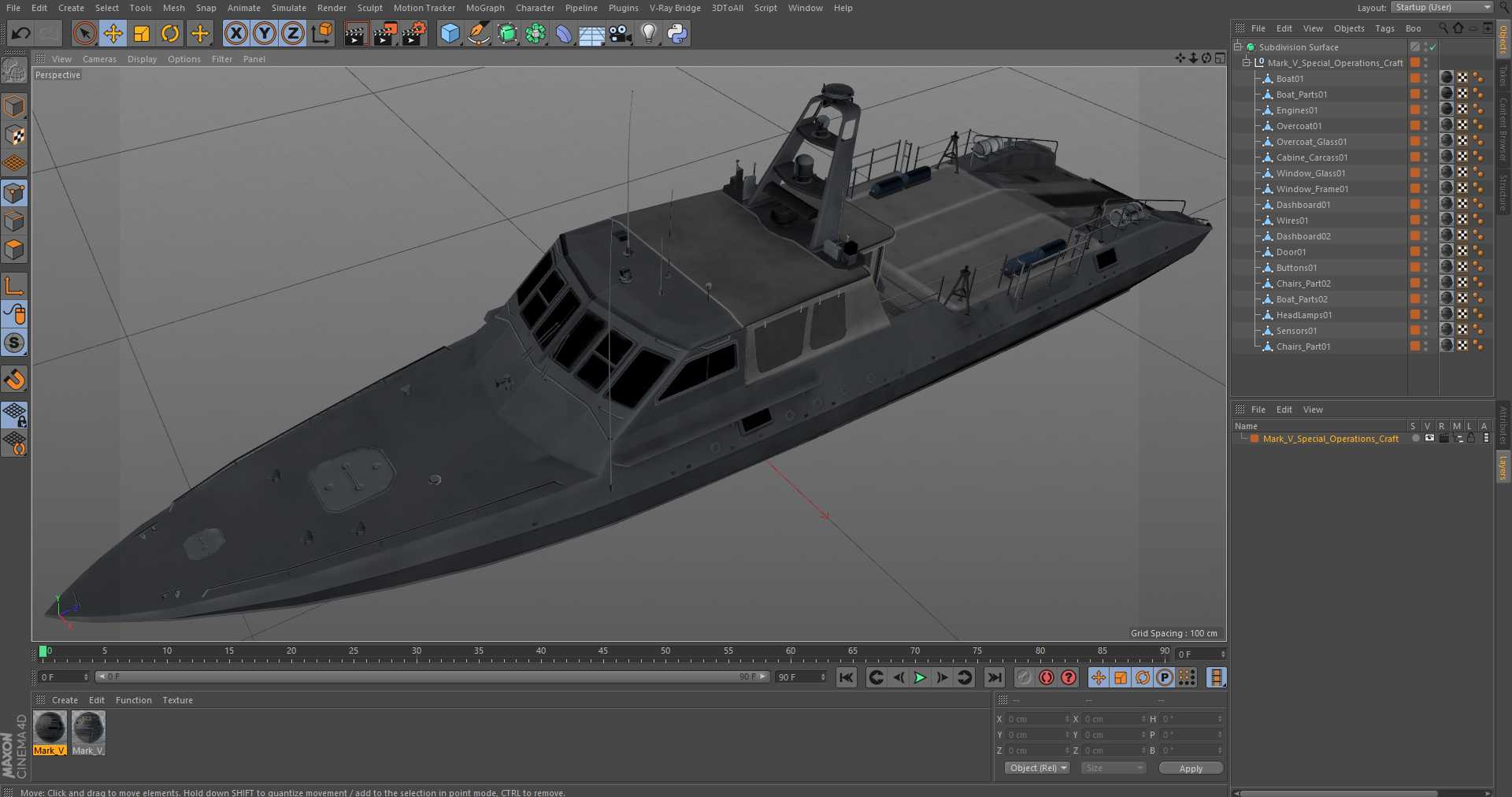The width and height of the screenshot is (1512, 797).
Task: Go to the end of animation
Action: click(995, 677)
